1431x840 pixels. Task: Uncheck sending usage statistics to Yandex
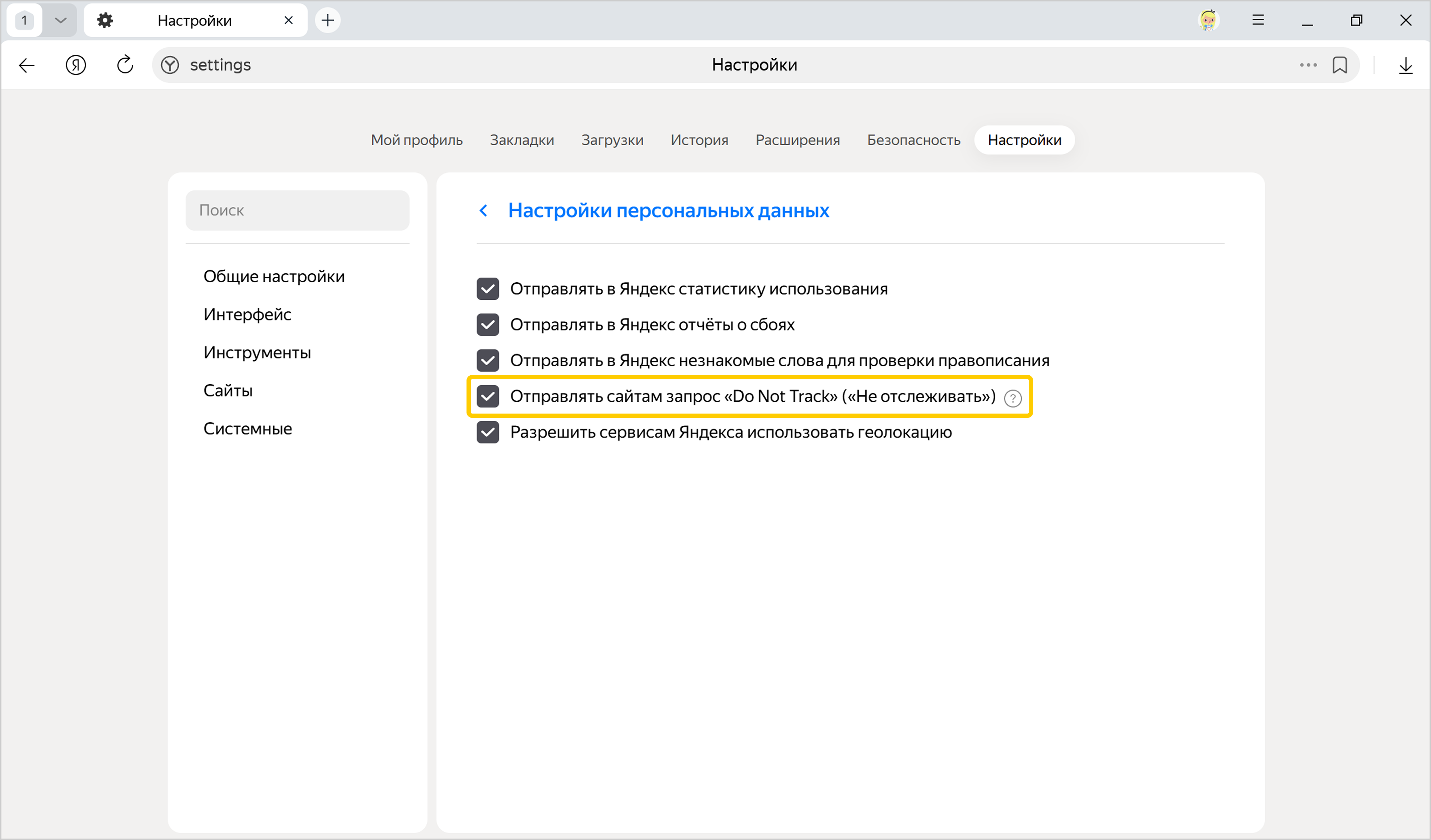click(488, 288)
